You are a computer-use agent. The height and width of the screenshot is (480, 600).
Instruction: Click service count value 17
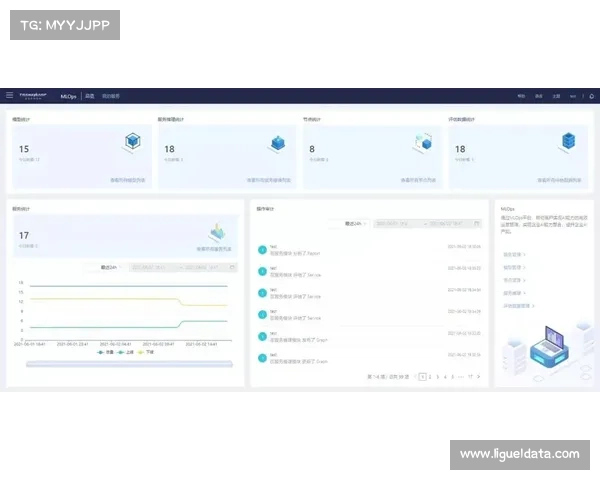[x=24, y=235]
